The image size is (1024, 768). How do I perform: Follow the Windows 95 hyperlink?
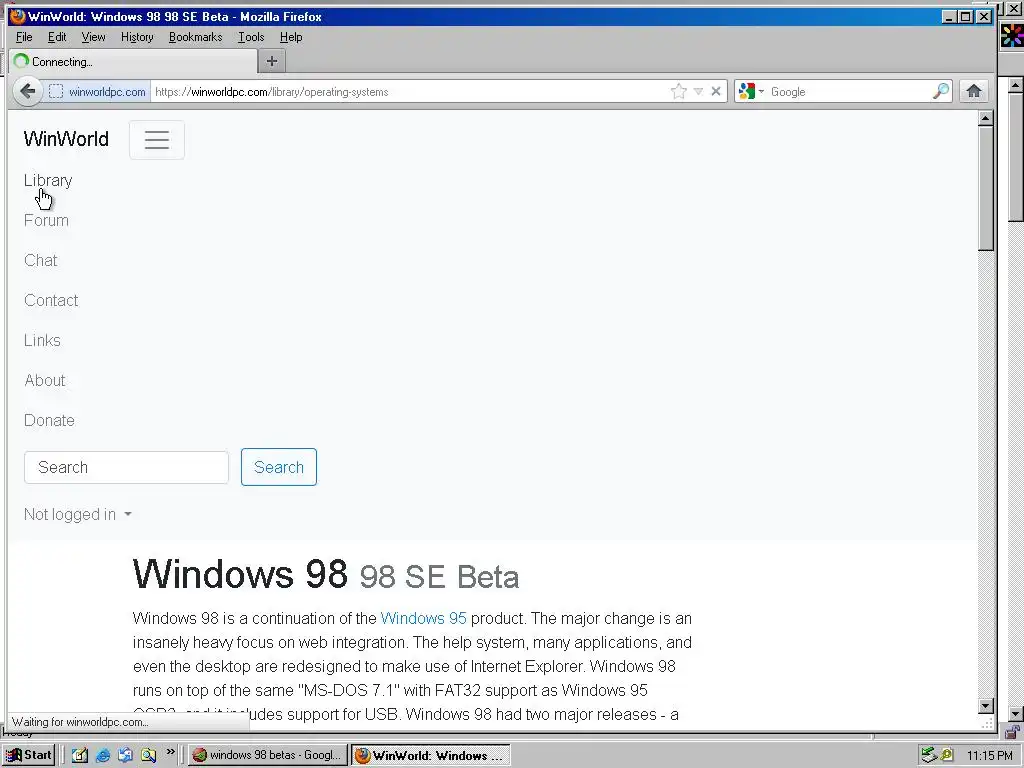click(x=423, y=618)
